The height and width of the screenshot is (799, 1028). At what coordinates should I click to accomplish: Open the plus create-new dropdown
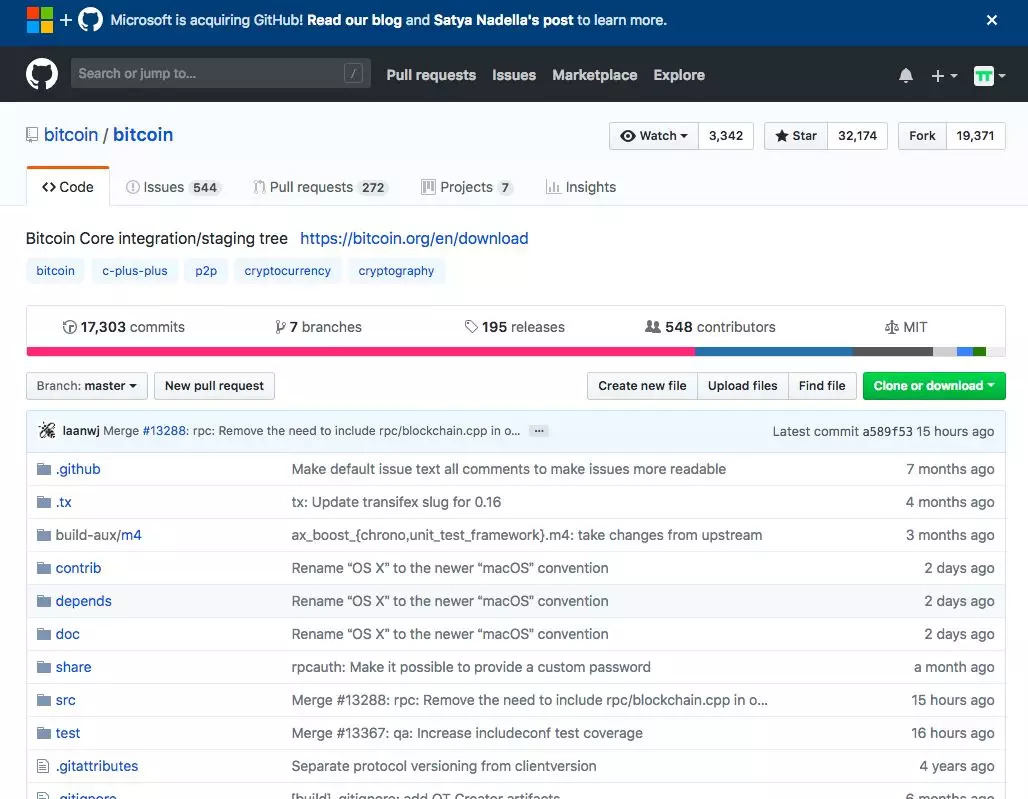click(x=944, y=76)
